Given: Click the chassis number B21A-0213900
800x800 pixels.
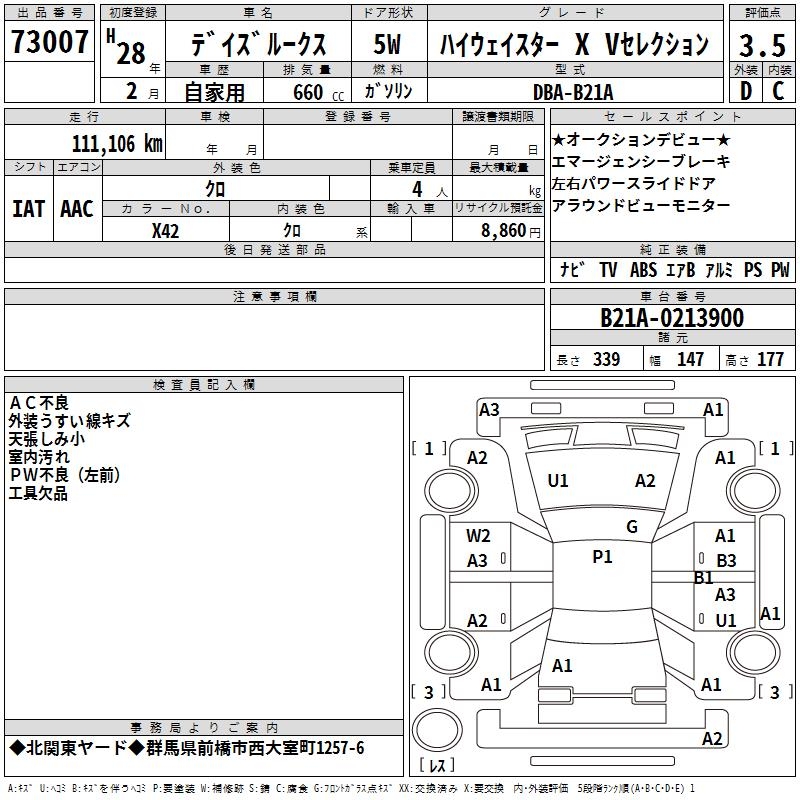Looking at the screenshot, I should (671, 318).
